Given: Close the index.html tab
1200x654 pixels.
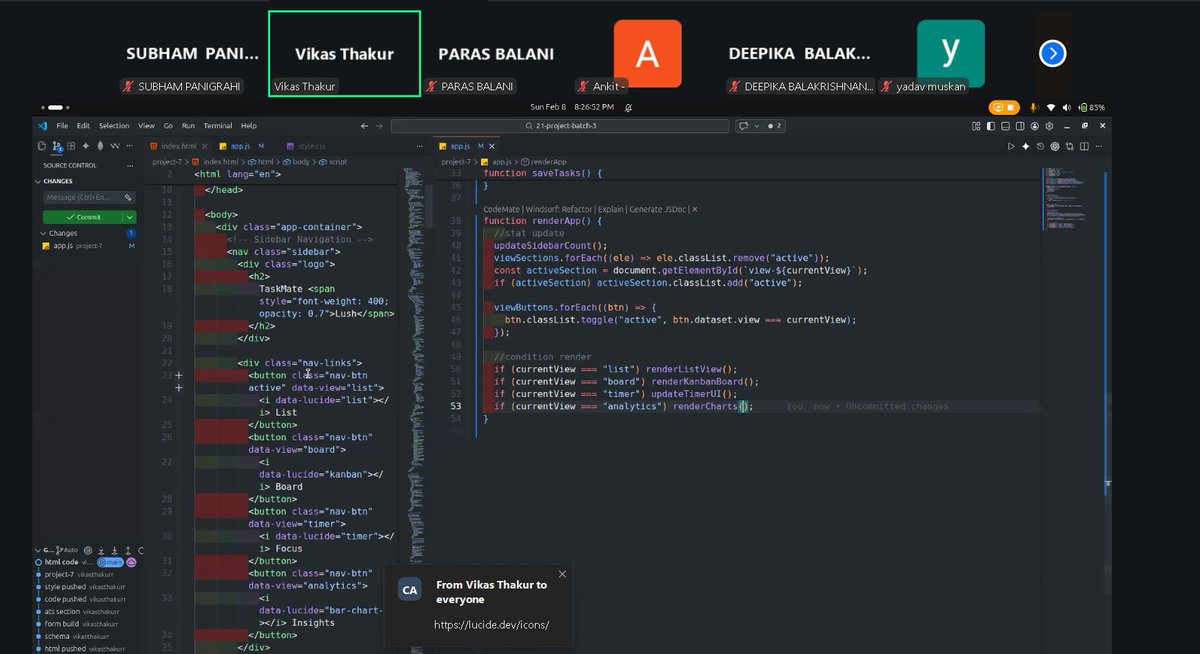Looking at the screenshot, I should pos(204,146).
